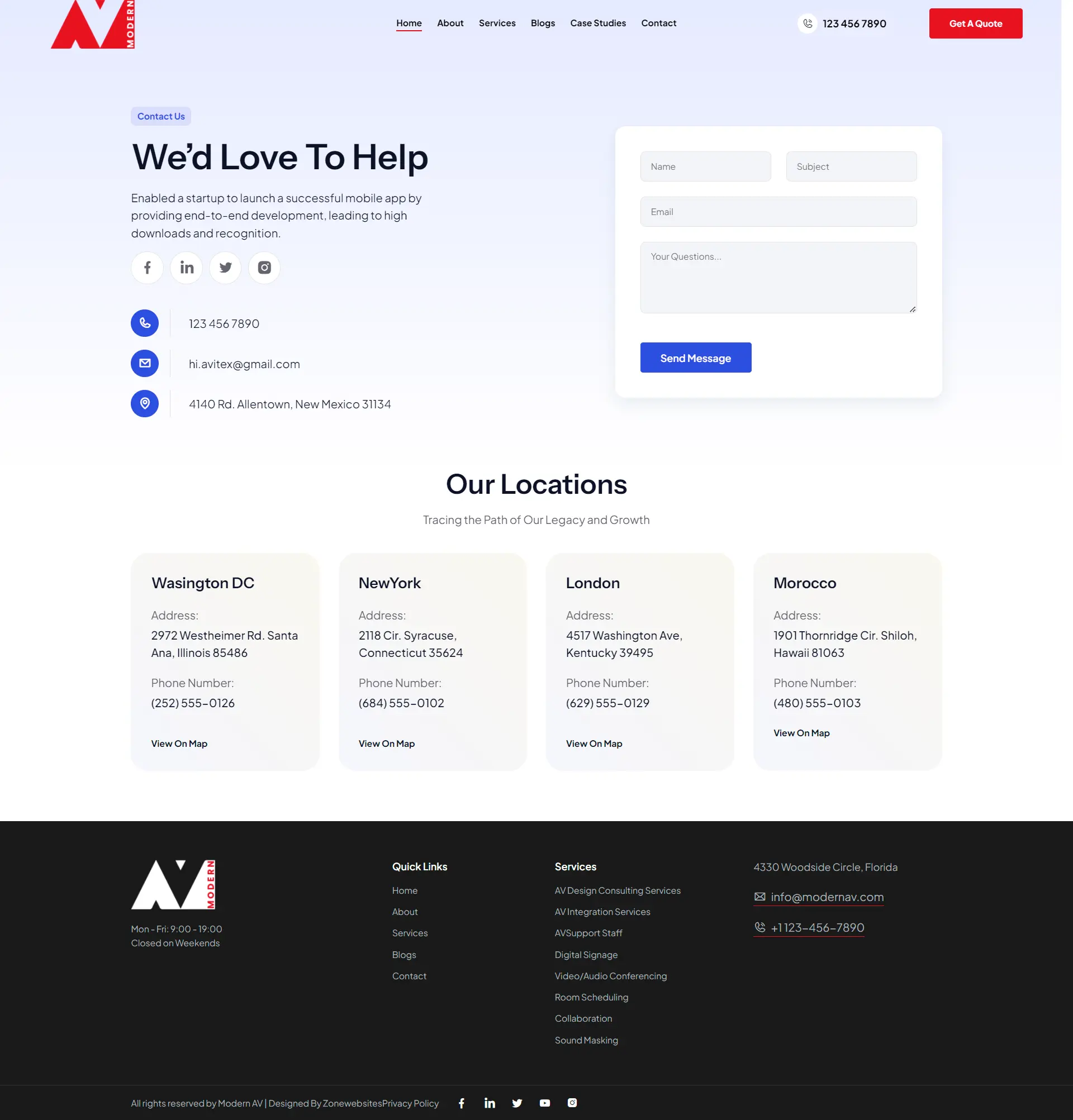Screen dimensions: 1073x1120
Task: Click the Contact navigation tab
Action: (x=658, y=22)
